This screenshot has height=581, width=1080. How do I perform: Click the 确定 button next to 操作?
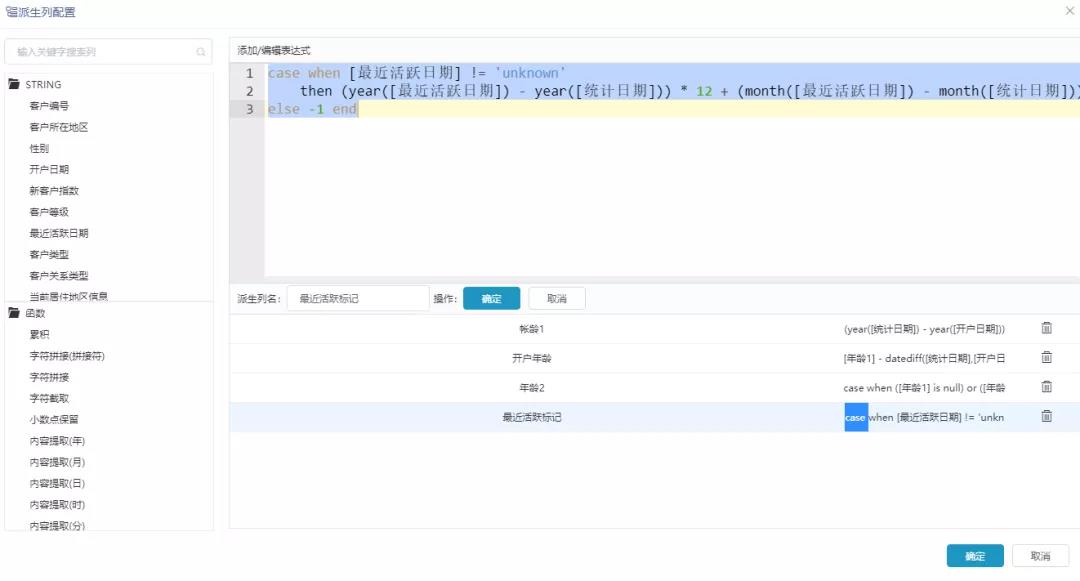click(x=491, y=298)
